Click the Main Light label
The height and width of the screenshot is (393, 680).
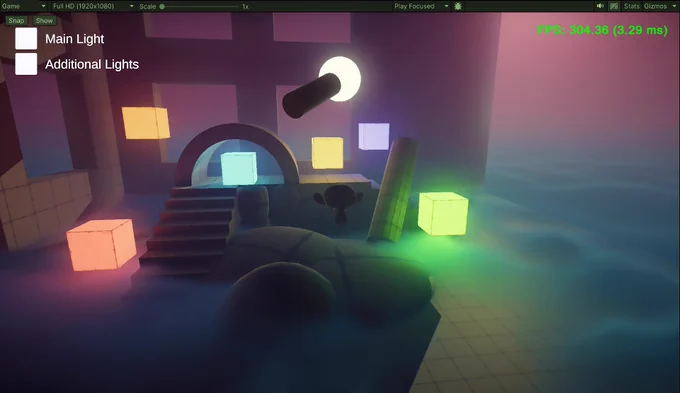click(x=75, y=39)
